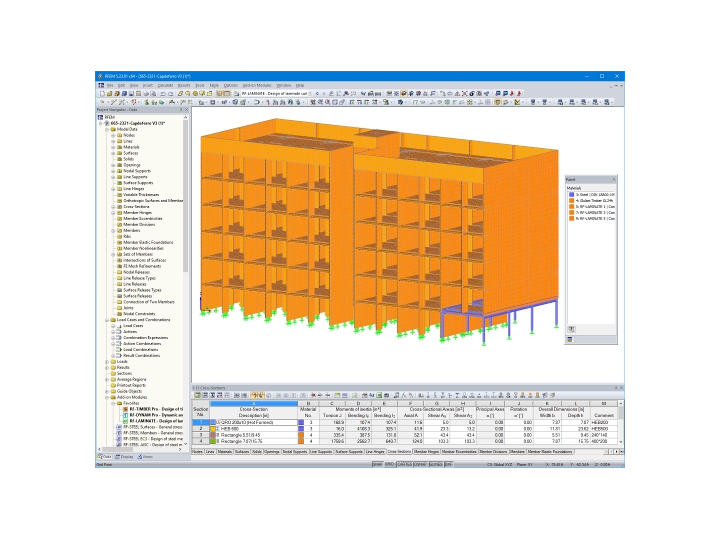Viewport: 720px width, 540px height.
Task: Collapse Load Cases and Combinations node
Action: coord(107,320)
